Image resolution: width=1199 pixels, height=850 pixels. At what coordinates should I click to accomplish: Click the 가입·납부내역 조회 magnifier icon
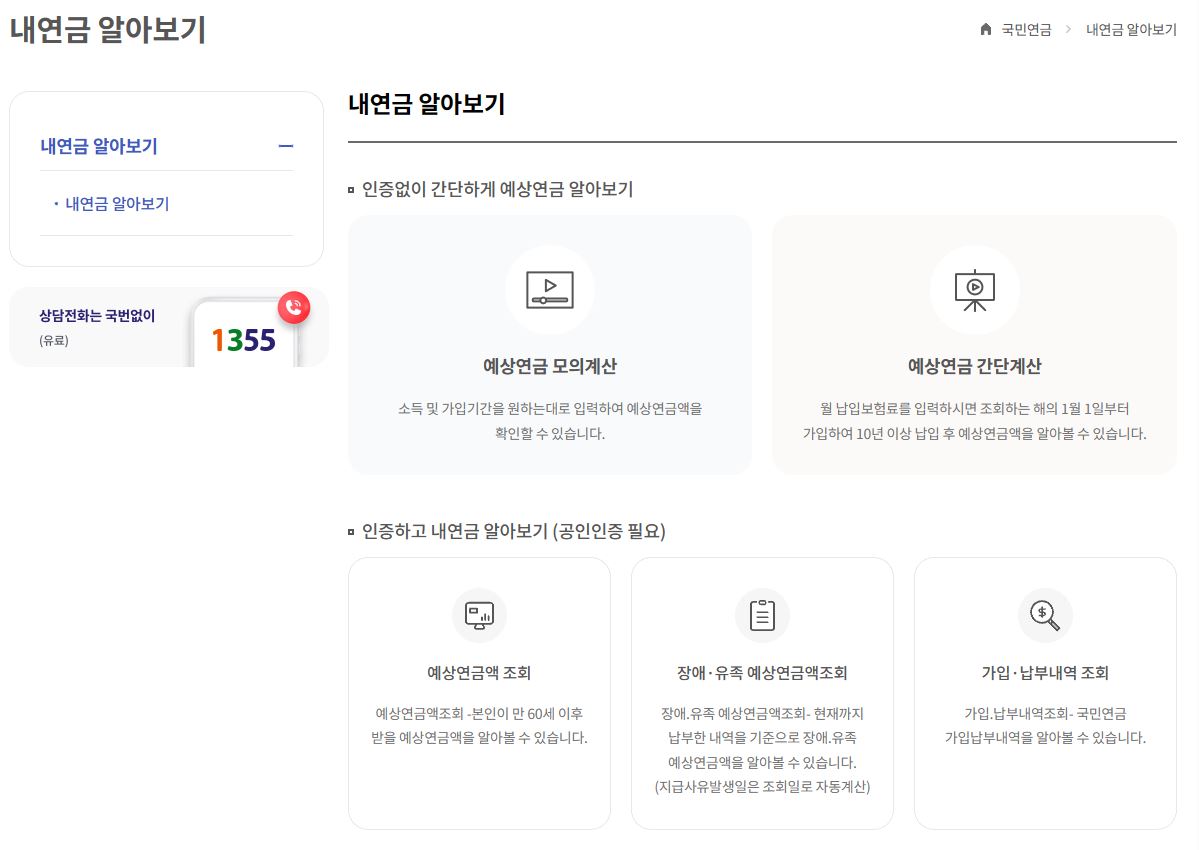coord(1045,615)
